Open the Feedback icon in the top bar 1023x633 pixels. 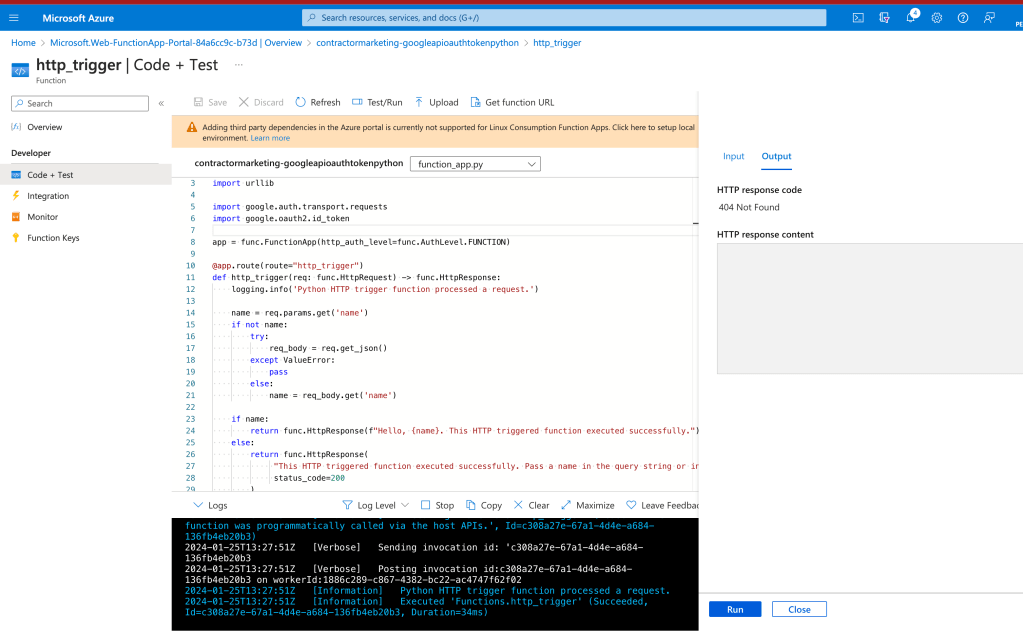[x=989, y=18]
